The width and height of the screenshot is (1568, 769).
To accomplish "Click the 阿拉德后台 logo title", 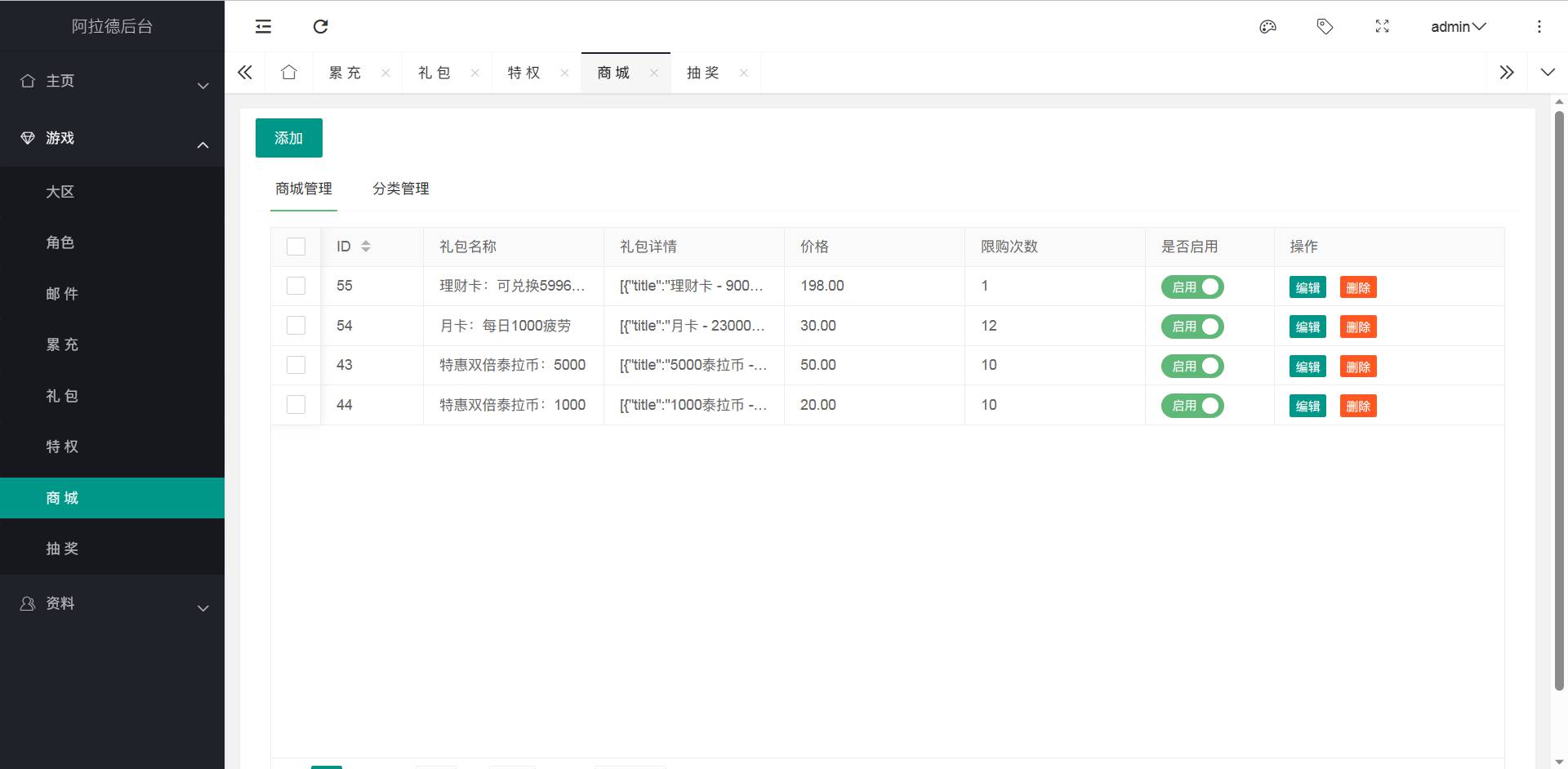I will tap(112, 27).
